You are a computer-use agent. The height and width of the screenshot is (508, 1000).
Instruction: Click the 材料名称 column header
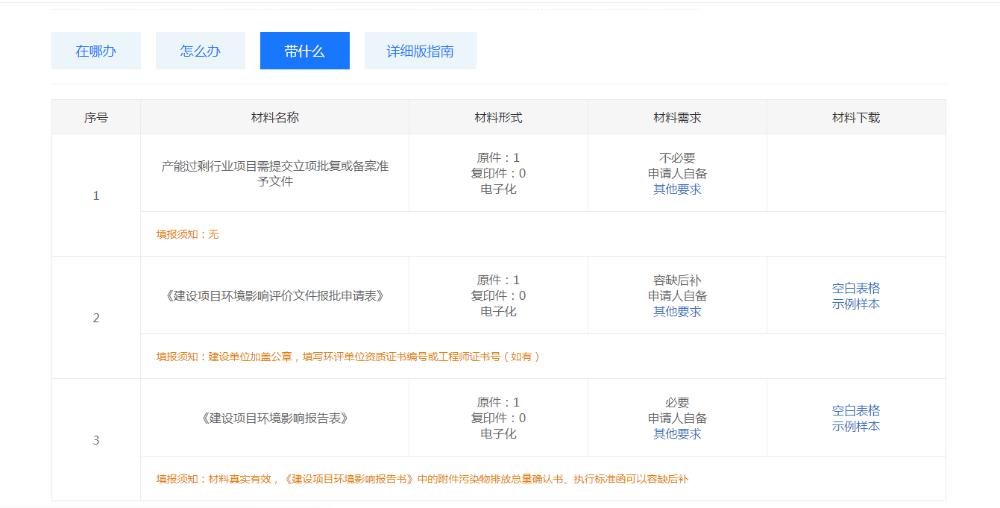click(274, 117)
